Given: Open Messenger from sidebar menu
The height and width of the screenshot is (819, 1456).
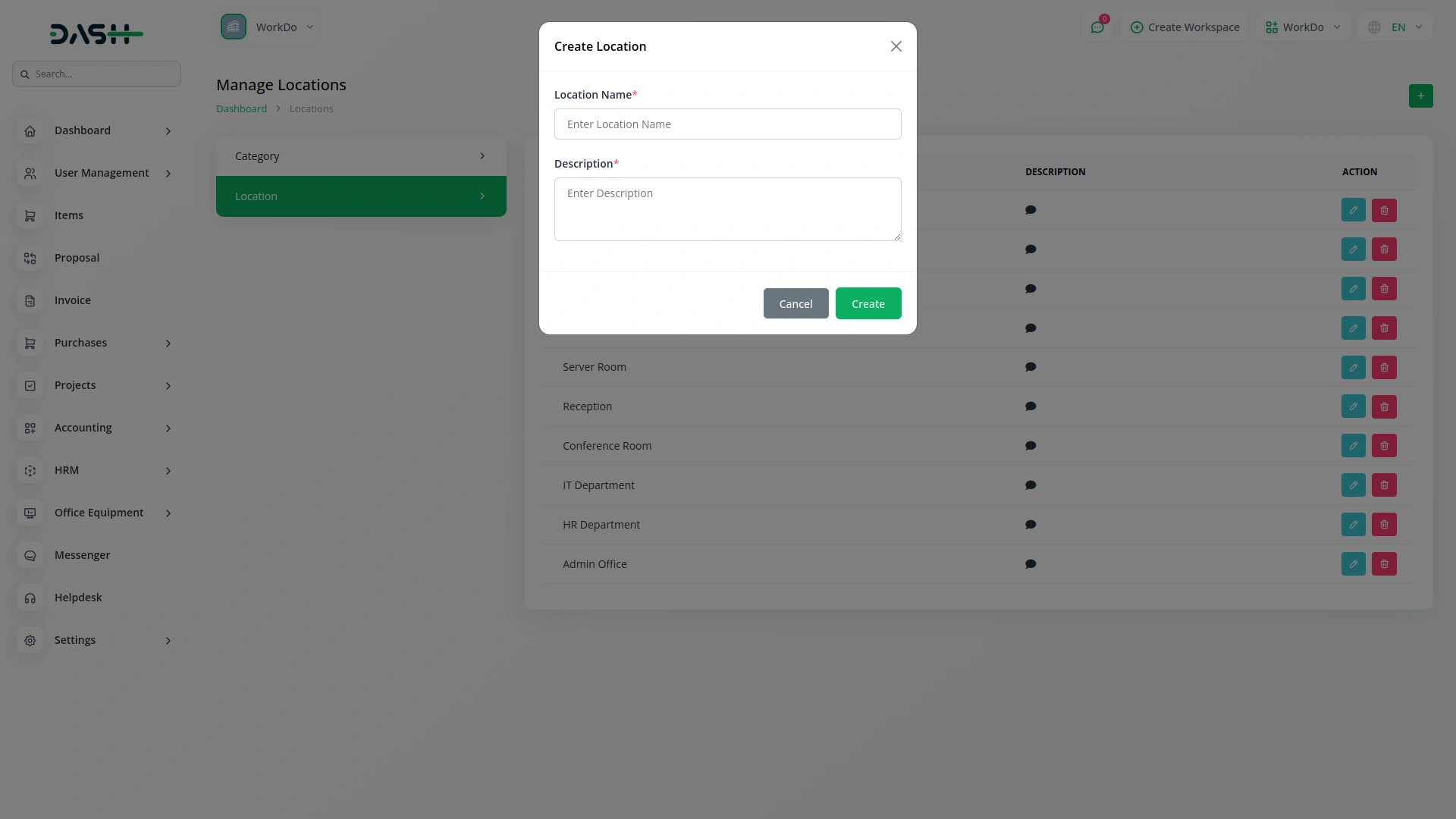Looking at the screenshot, I should (82, 555).
